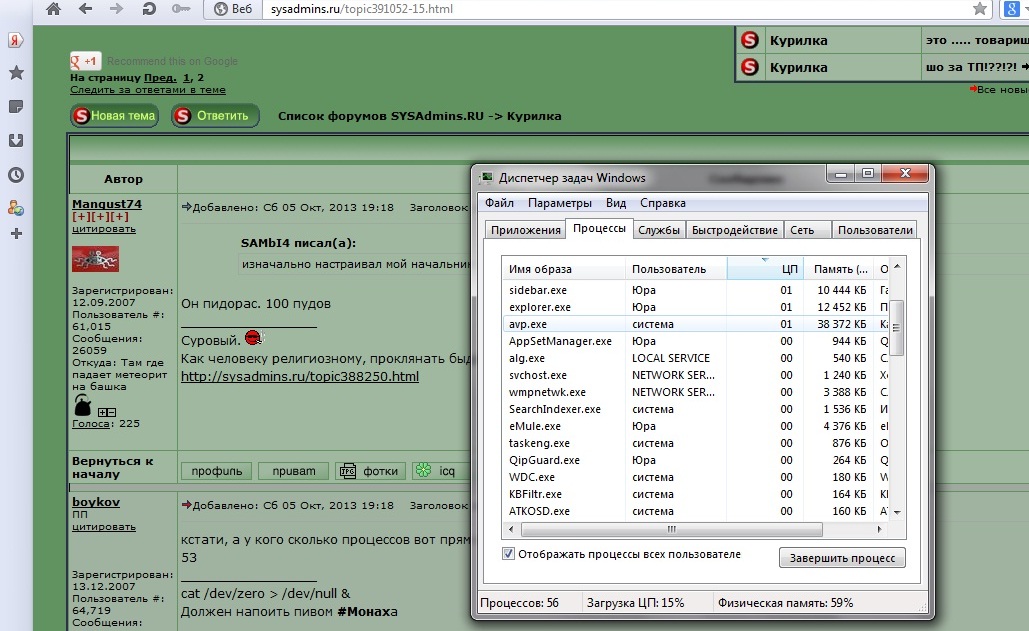This screenshot has height=631, width=1029.
Task: Open notes icon in browser sidebar
Action: coord(16,106)
